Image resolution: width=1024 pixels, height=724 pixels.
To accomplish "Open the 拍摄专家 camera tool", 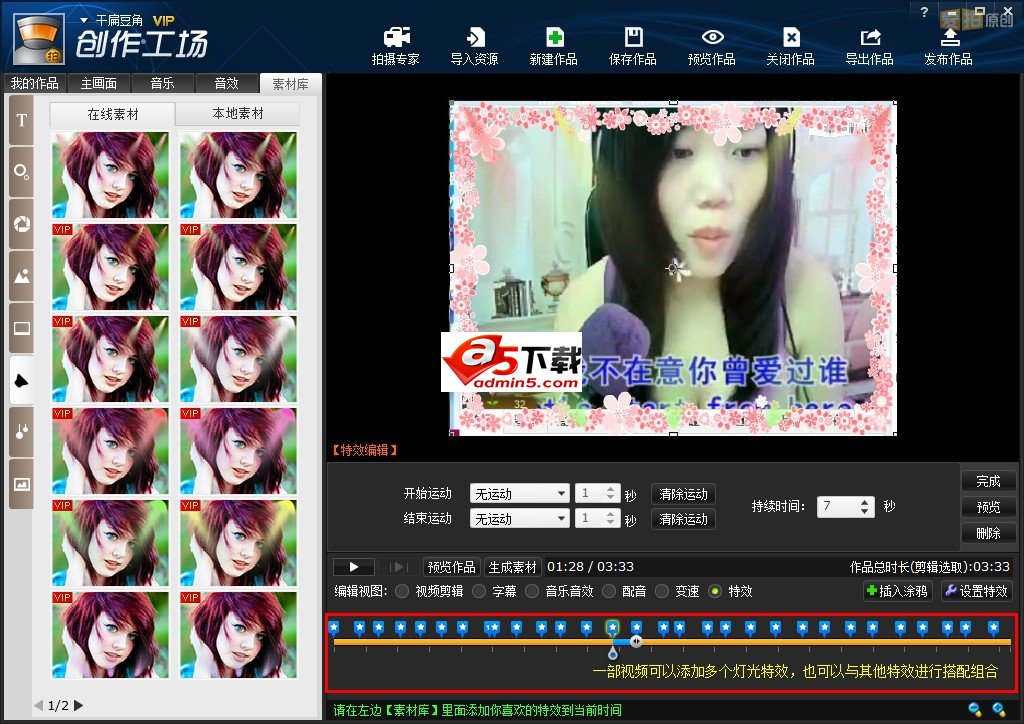I will (x=396, y=46).
